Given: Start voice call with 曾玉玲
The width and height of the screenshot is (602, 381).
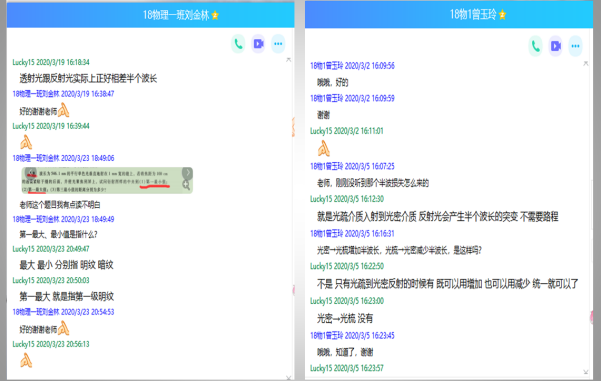Looking at the screenshot, I should [536, 46].
